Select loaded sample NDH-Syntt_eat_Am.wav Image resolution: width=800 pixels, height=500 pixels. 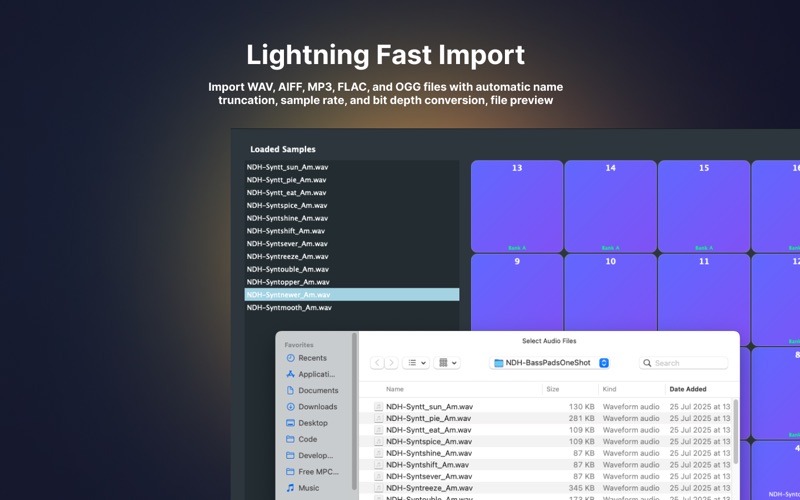coord(352,192)
